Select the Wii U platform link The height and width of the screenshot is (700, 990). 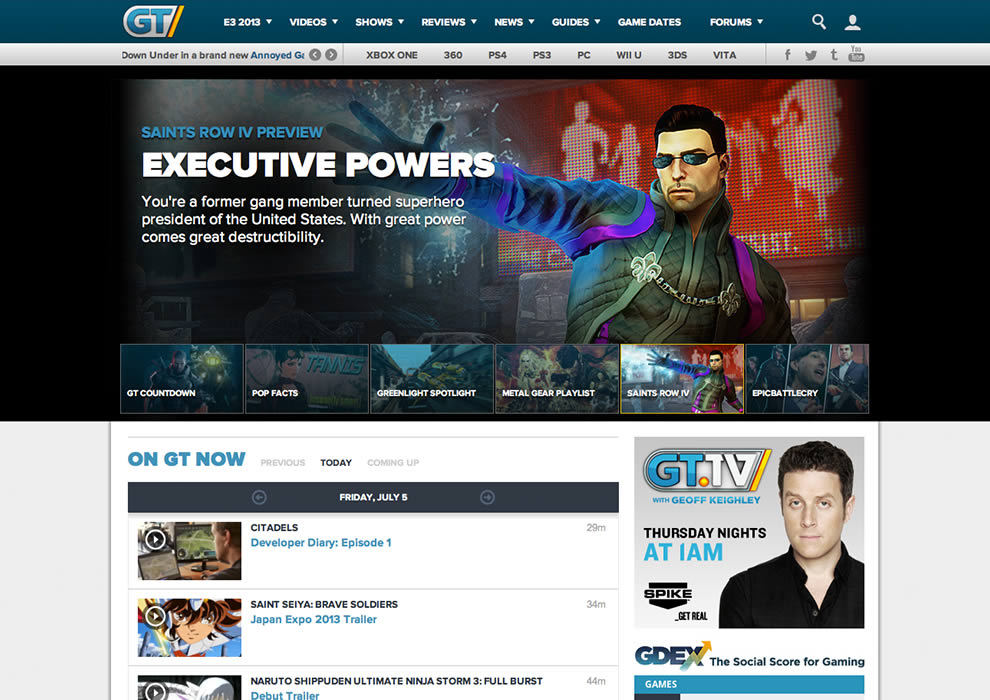pyautogui.click(x=629, y=55)
